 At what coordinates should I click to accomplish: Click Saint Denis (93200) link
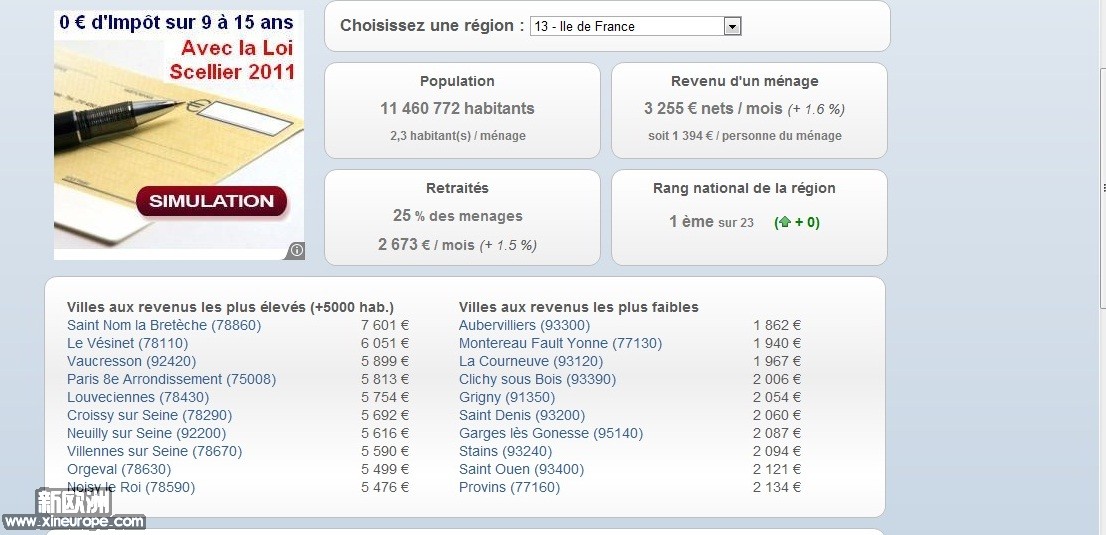tap(522, 415)
